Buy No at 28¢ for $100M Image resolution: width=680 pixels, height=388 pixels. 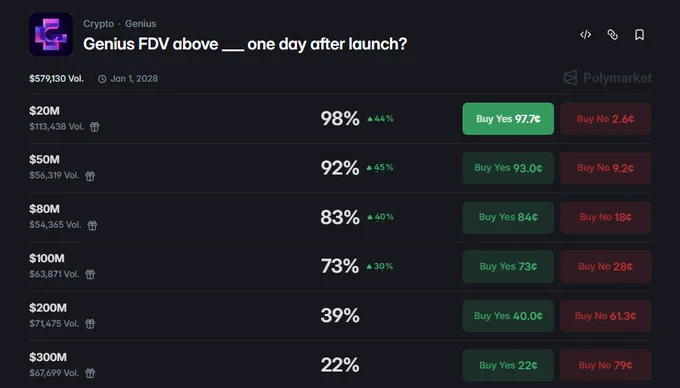(x=605, y=267)
